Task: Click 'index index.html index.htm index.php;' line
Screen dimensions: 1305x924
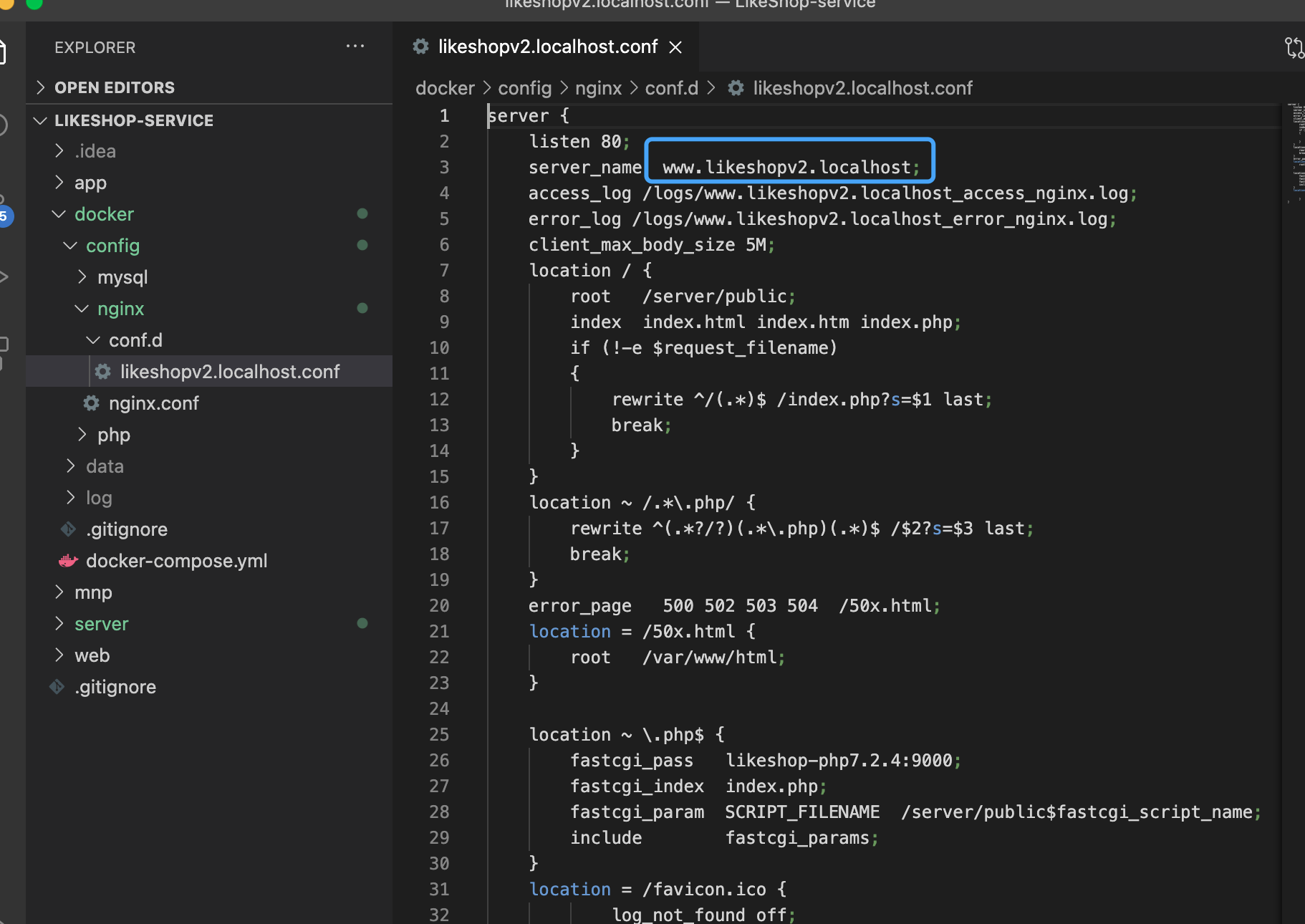Action: [x=766, y=322]
